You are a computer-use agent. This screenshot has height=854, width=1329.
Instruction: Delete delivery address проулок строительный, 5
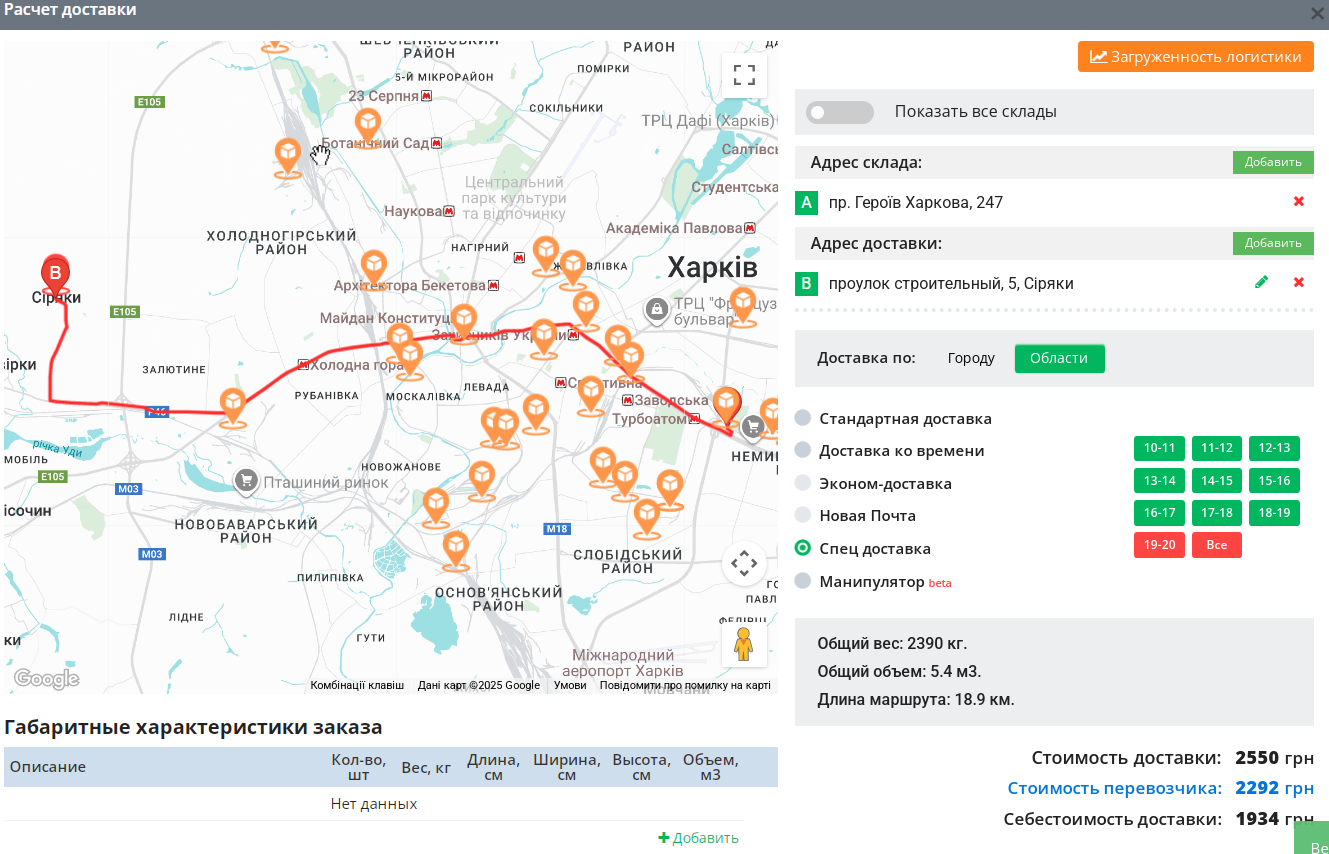tap(1299, 282)
